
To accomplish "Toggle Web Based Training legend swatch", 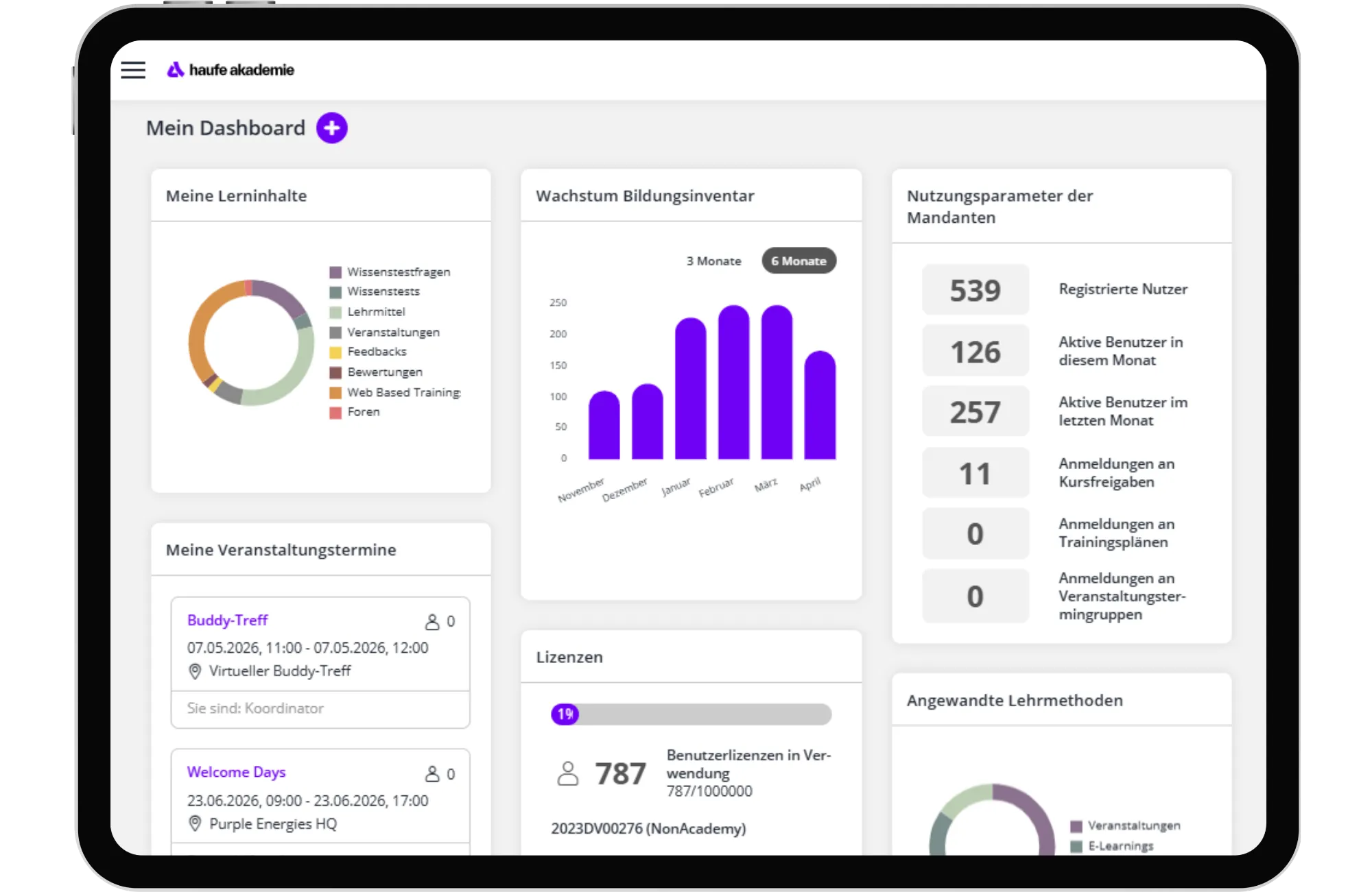I will tap(335, 393).
